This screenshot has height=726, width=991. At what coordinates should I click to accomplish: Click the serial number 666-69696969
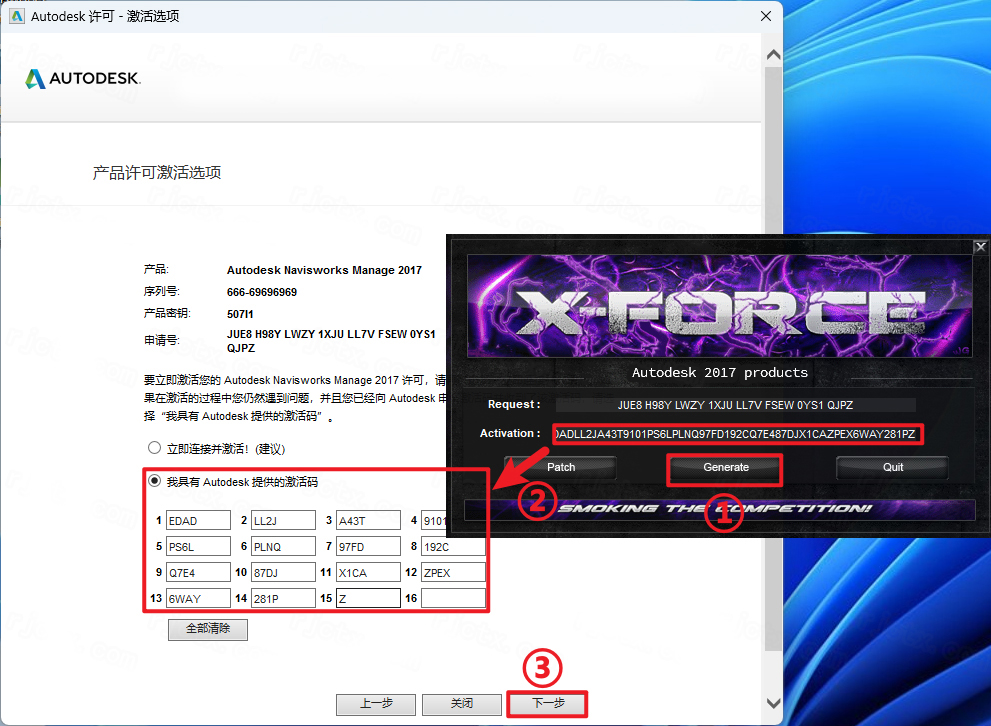[262, 292]
